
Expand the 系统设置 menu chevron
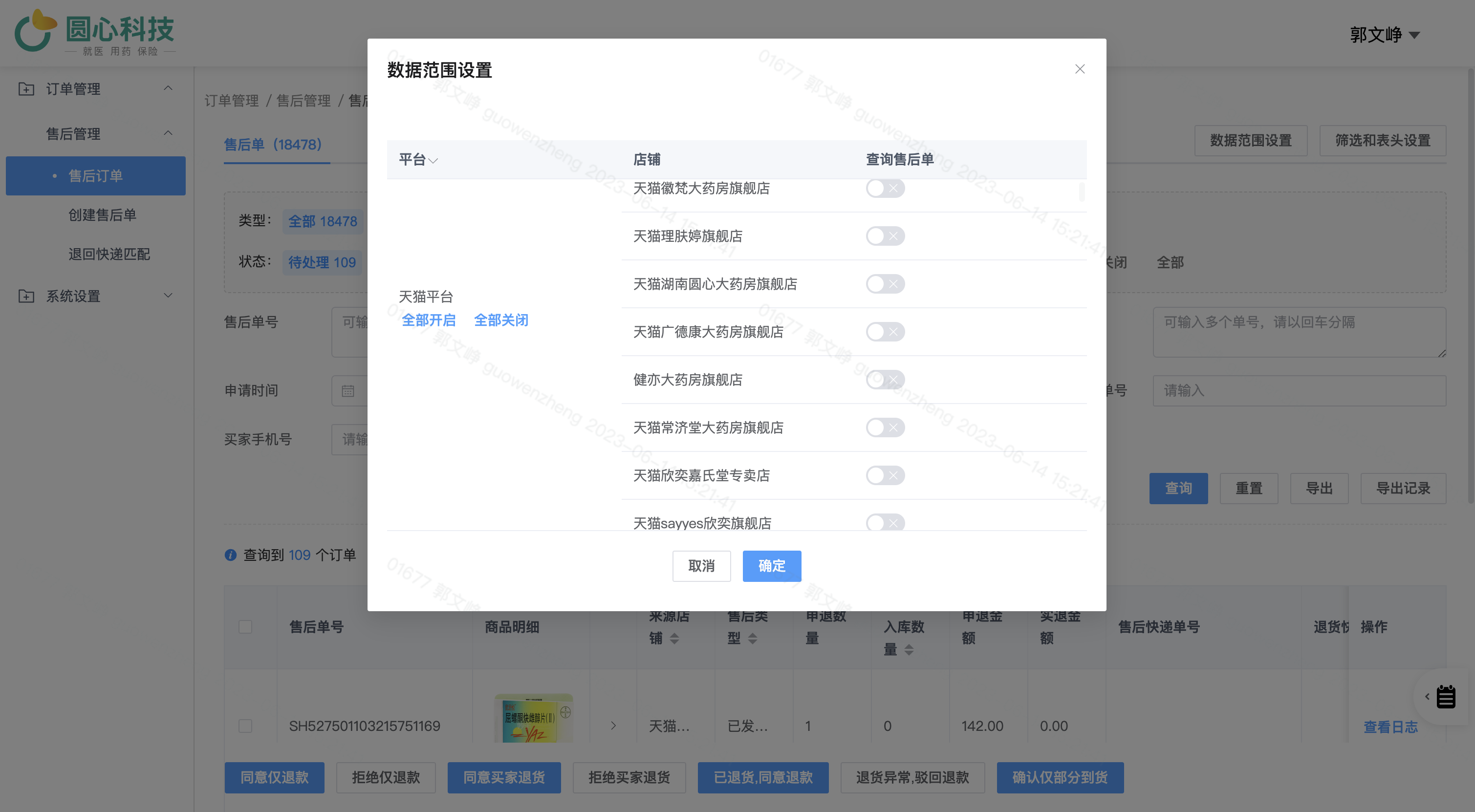coord(168,296)
